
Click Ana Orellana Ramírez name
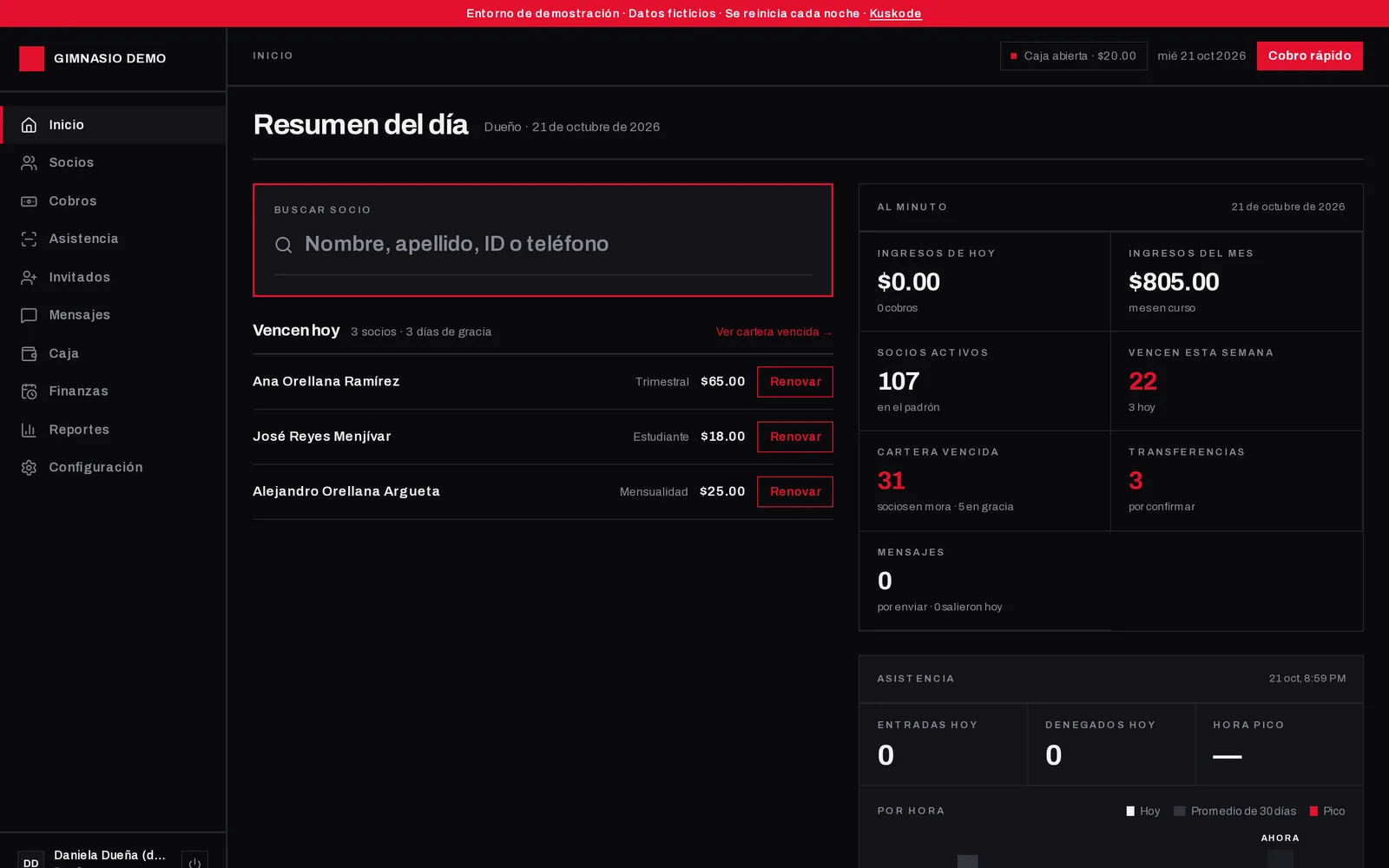326,381
